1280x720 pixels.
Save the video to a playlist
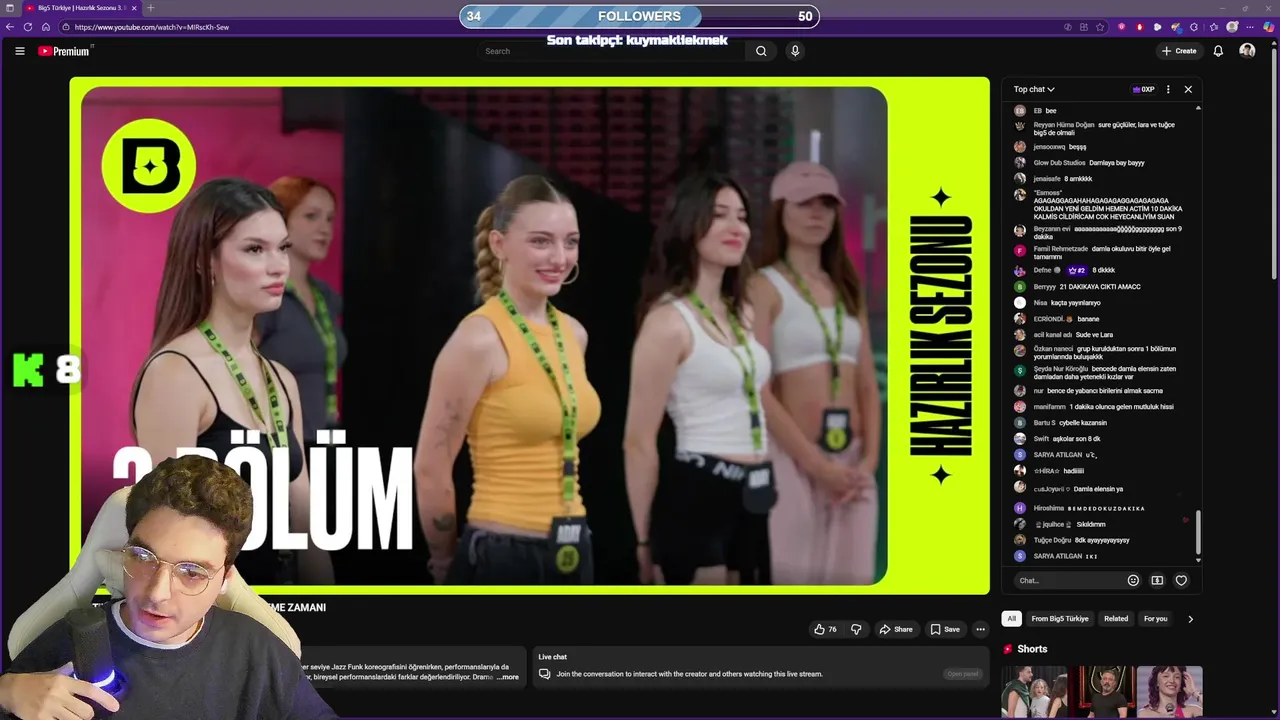945,629
